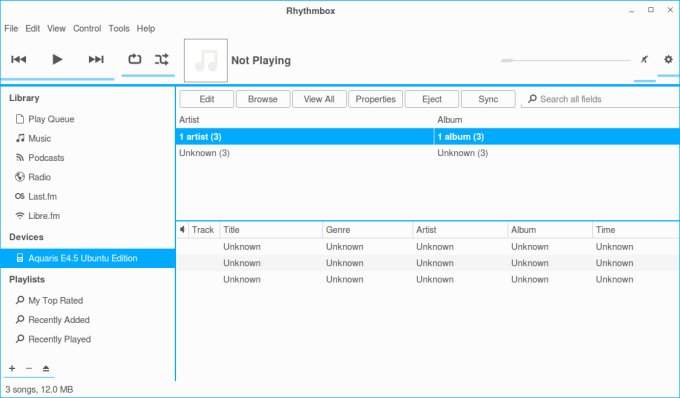Click the Browse button
Viewport: 680px width, 398px height.
click(263, 99)
